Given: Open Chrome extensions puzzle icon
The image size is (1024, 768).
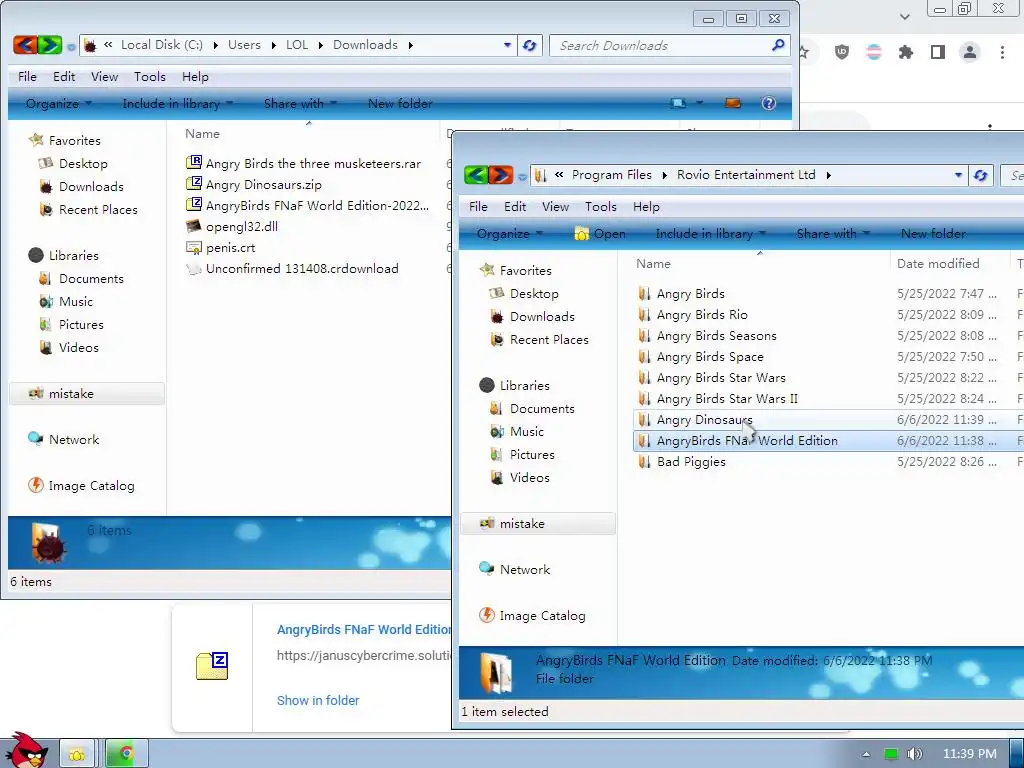Looking at the screenshot, I should pos(906,52).
